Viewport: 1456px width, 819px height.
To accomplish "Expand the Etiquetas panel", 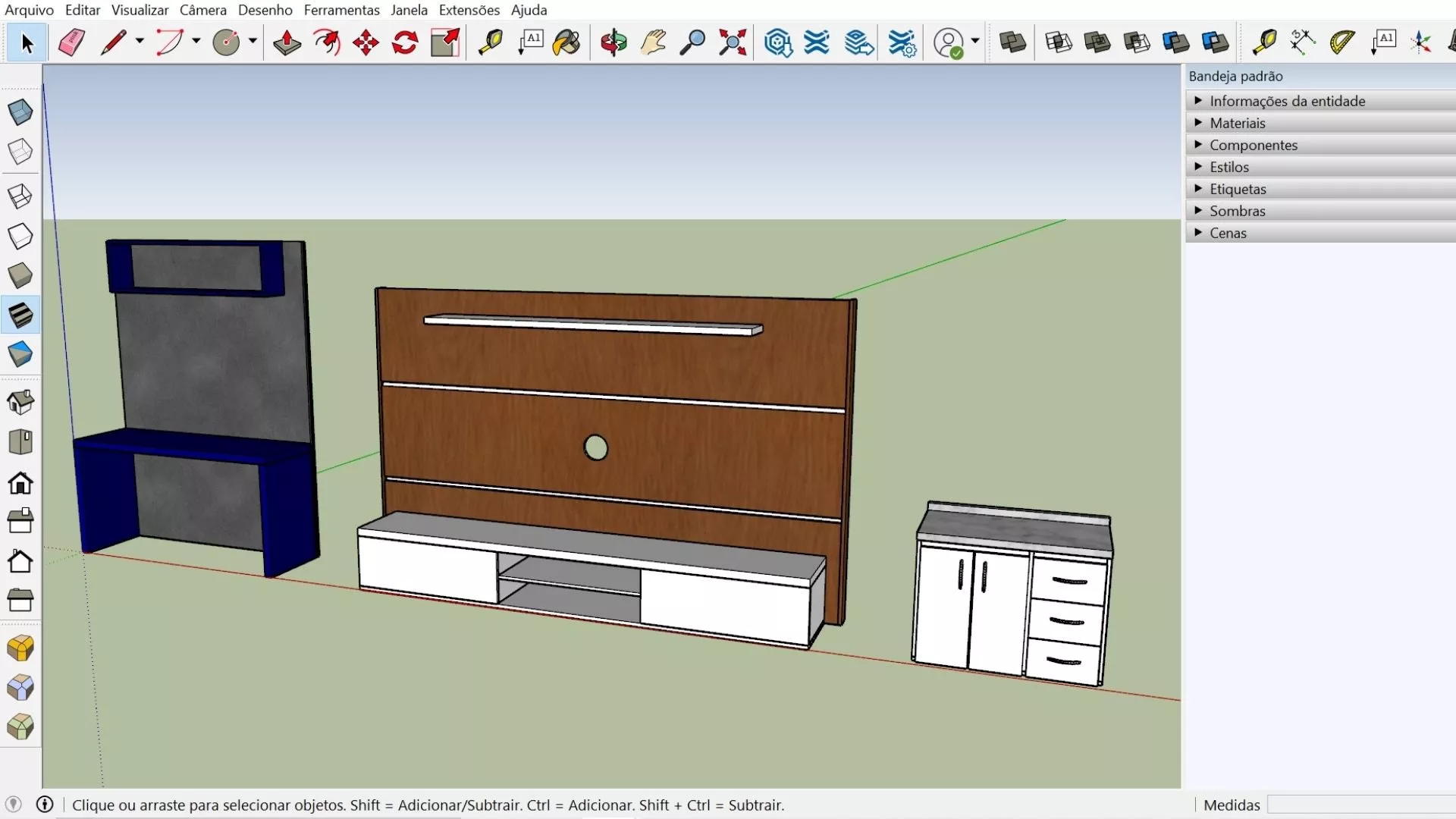I will (x=1237, y=189).
